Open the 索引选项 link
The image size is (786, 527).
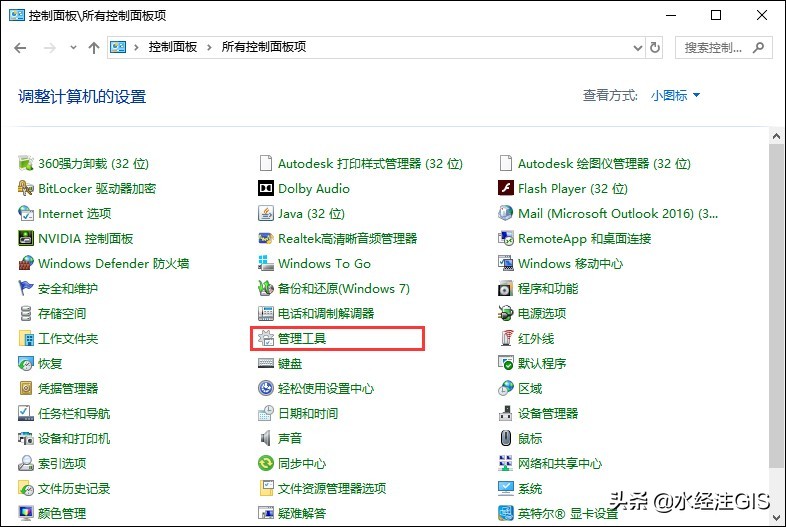point(62,463)
